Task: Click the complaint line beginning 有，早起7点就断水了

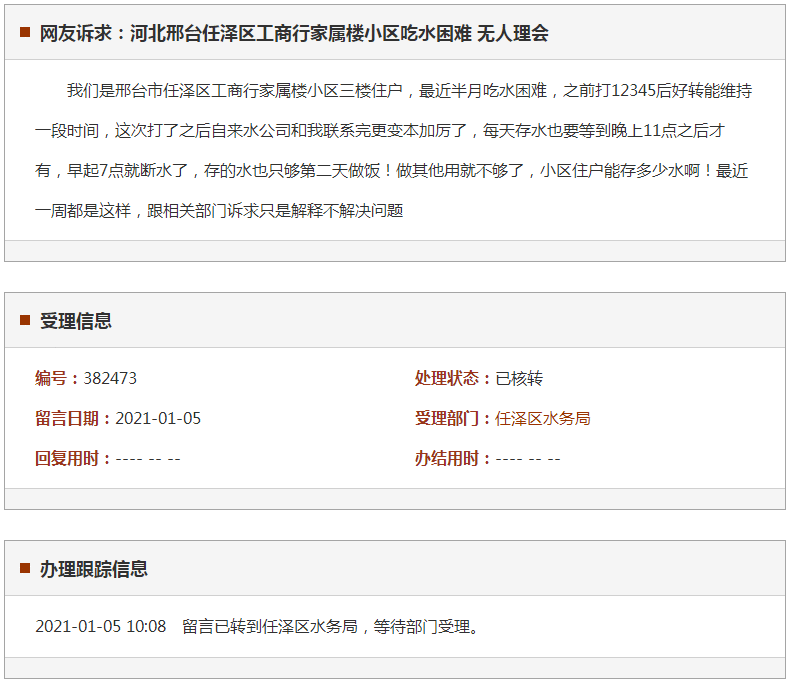Action: 391,170
